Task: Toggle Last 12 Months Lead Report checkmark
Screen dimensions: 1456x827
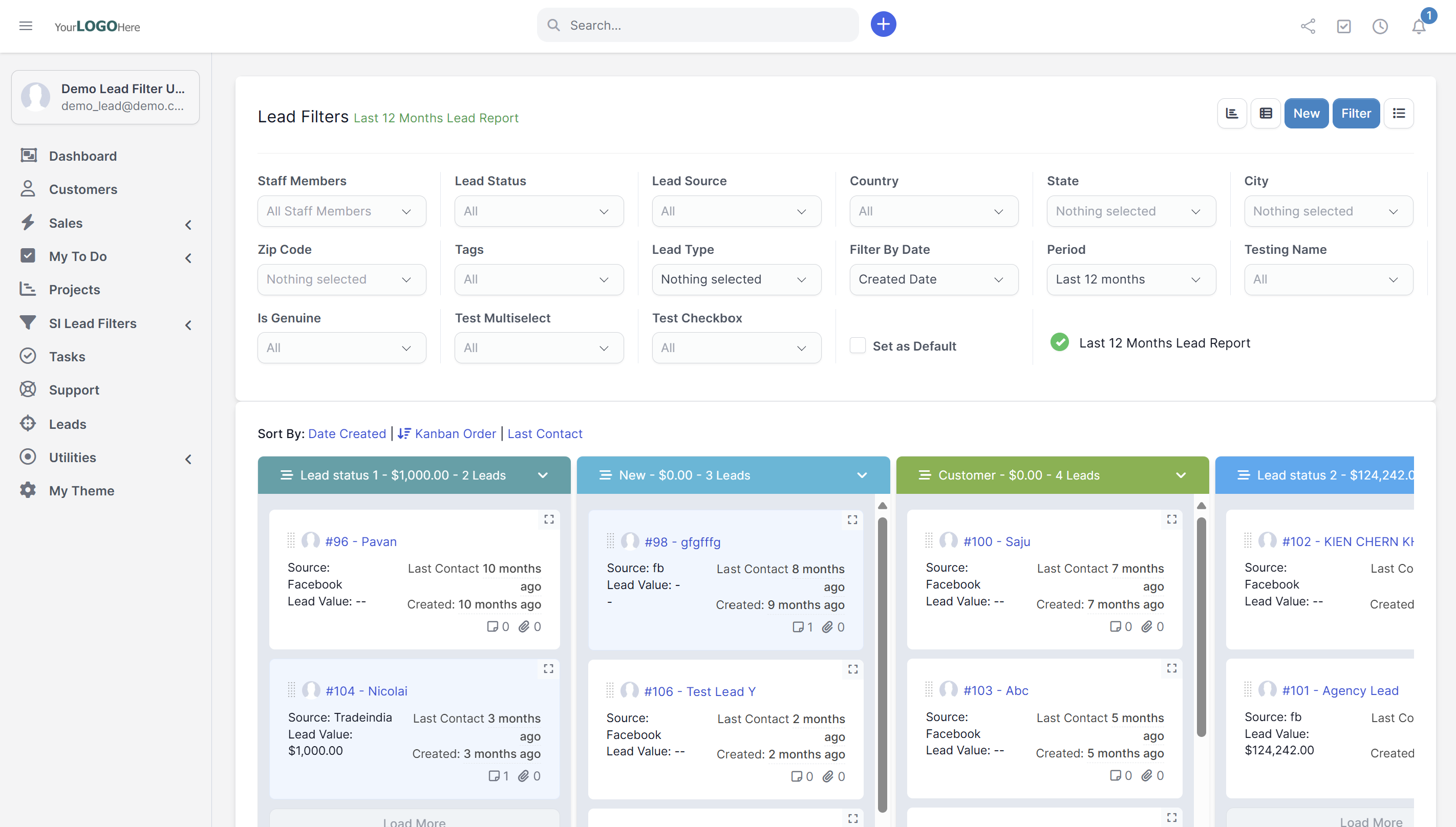Action: click(x=1059, y=342)
